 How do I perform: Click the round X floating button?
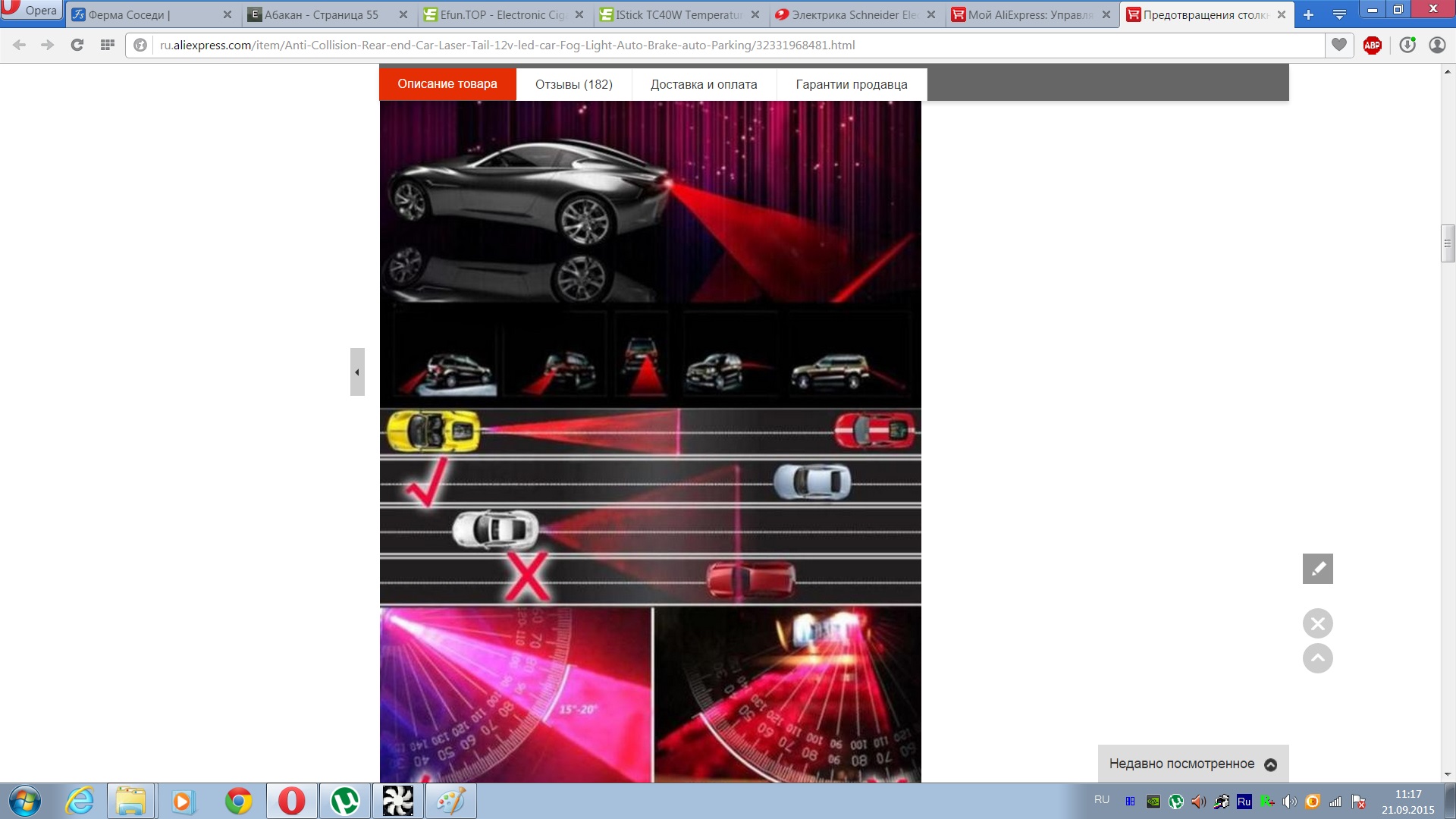[1318, 623]
